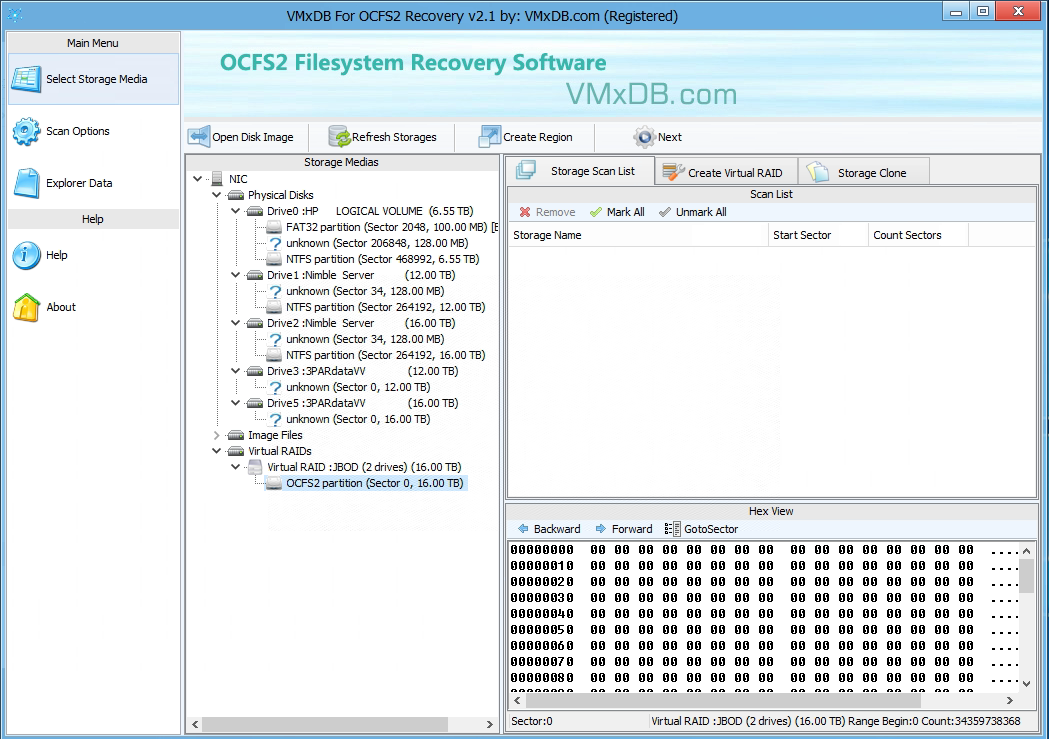
Task: Click the Count Sectors column header
Action: pyautogui.click(x=918, y=235)
